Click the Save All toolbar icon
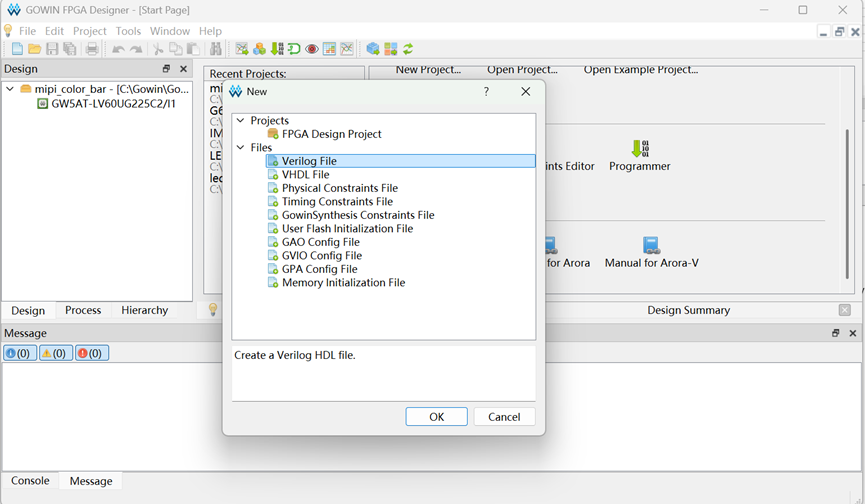The image size is (865, 504). (70, 49)
